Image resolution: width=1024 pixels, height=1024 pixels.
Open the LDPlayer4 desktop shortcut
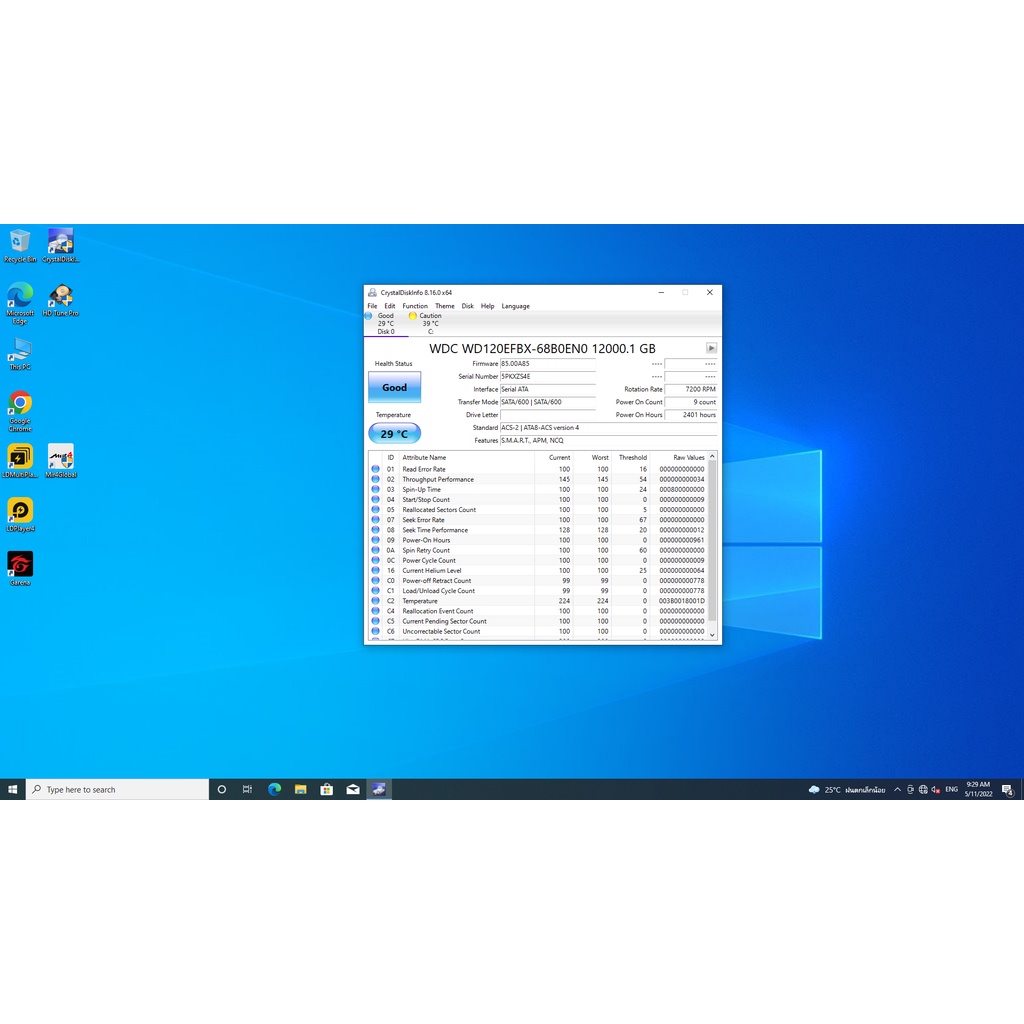[x=20, y=512]
